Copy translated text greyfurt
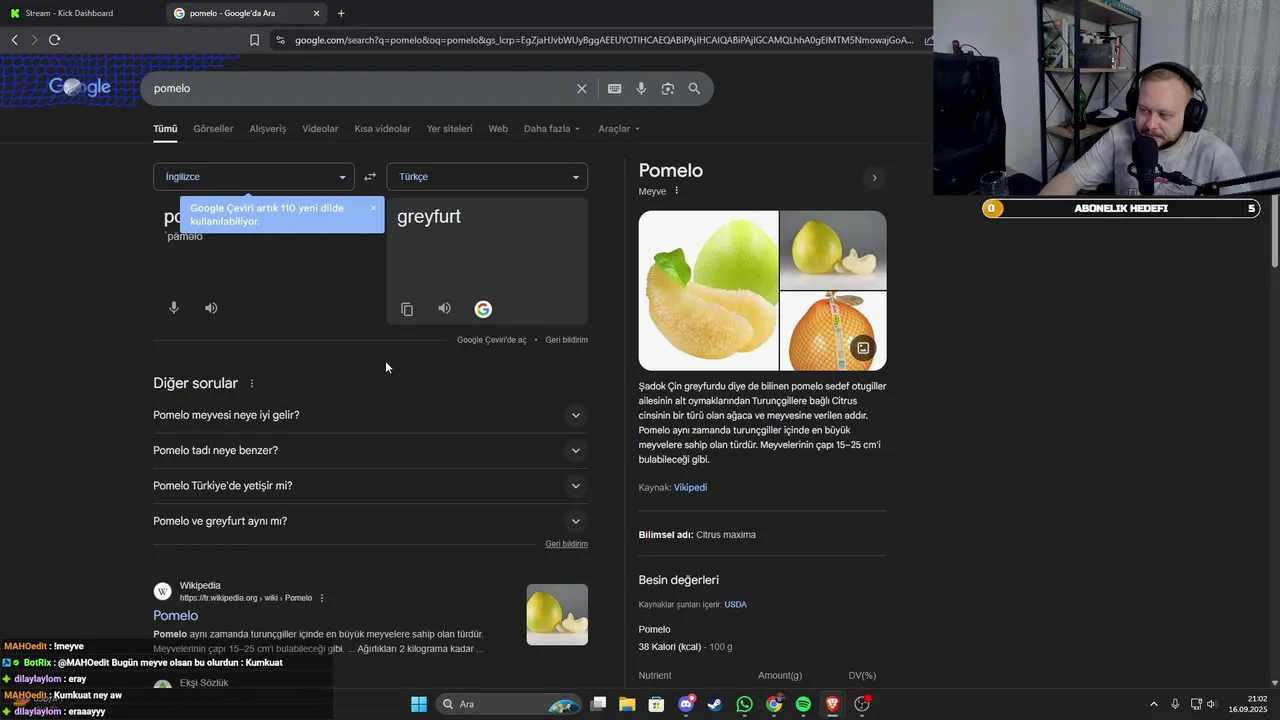 407,309
